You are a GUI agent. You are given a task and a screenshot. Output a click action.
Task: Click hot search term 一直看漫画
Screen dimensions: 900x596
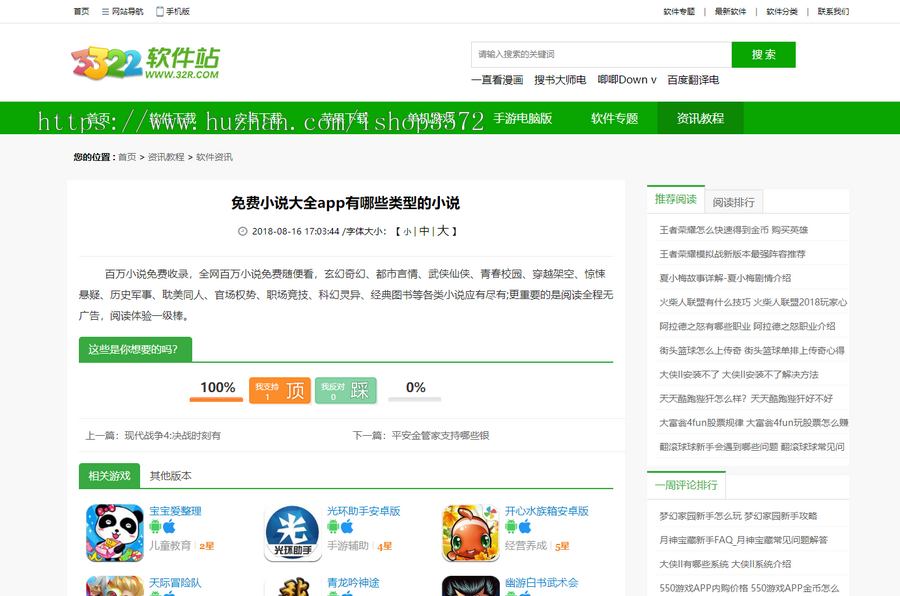[x=497, y=80]
